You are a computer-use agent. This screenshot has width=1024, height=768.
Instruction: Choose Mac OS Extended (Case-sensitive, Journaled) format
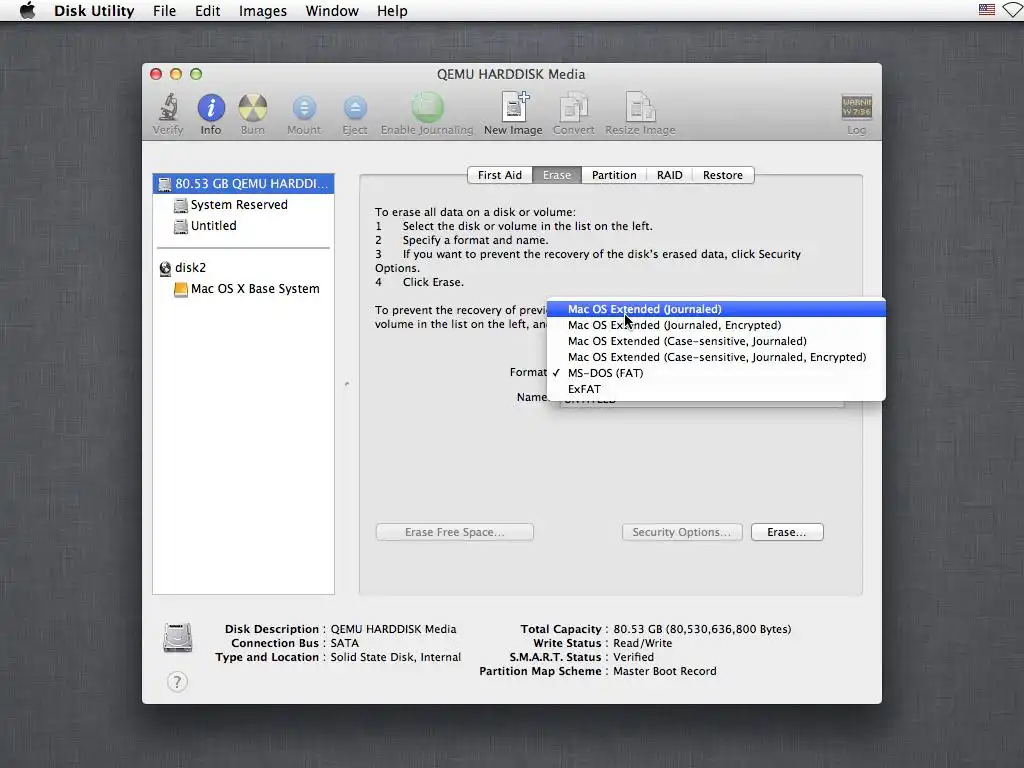pyautogui.click(x=716, y=341)
